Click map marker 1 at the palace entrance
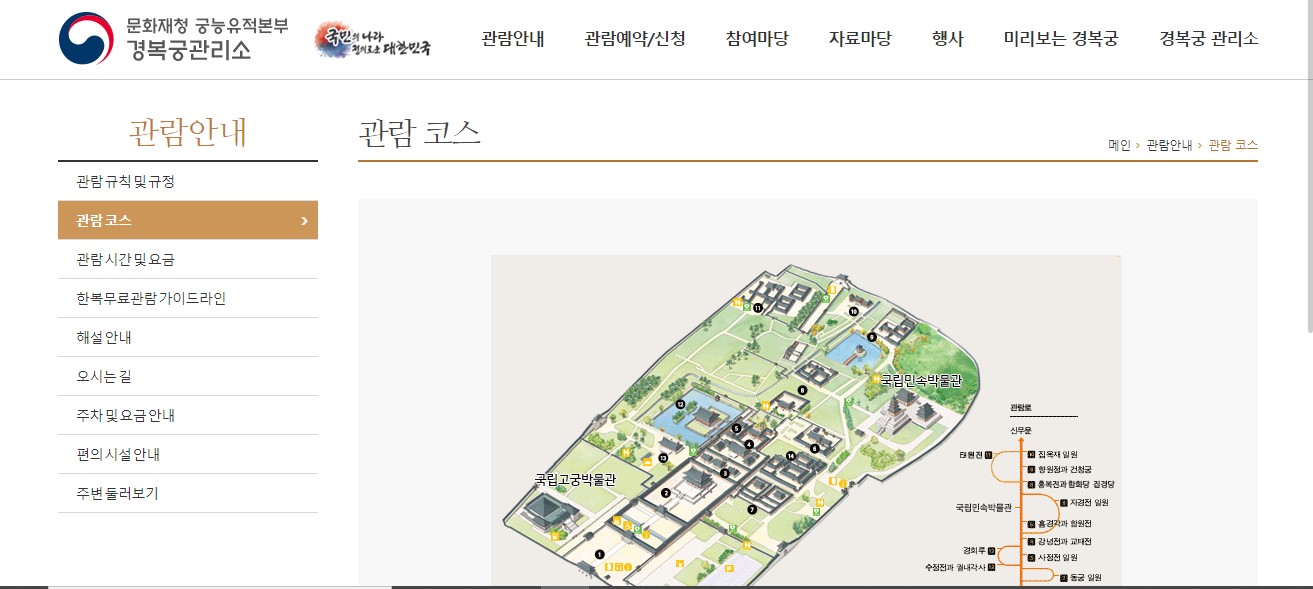Viewport: 1313px width, 589px height. click(600, 553)
